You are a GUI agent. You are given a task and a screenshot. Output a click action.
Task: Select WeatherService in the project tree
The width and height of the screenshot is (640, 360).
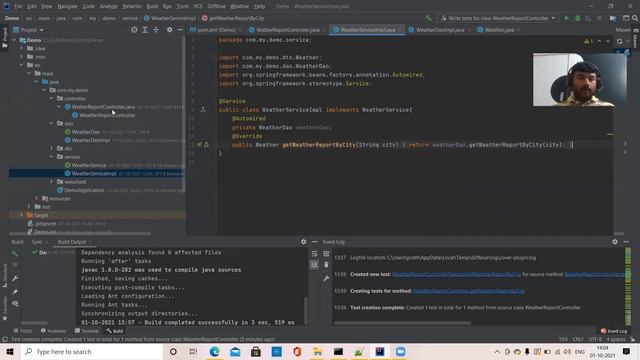click(x=89, y=165)
